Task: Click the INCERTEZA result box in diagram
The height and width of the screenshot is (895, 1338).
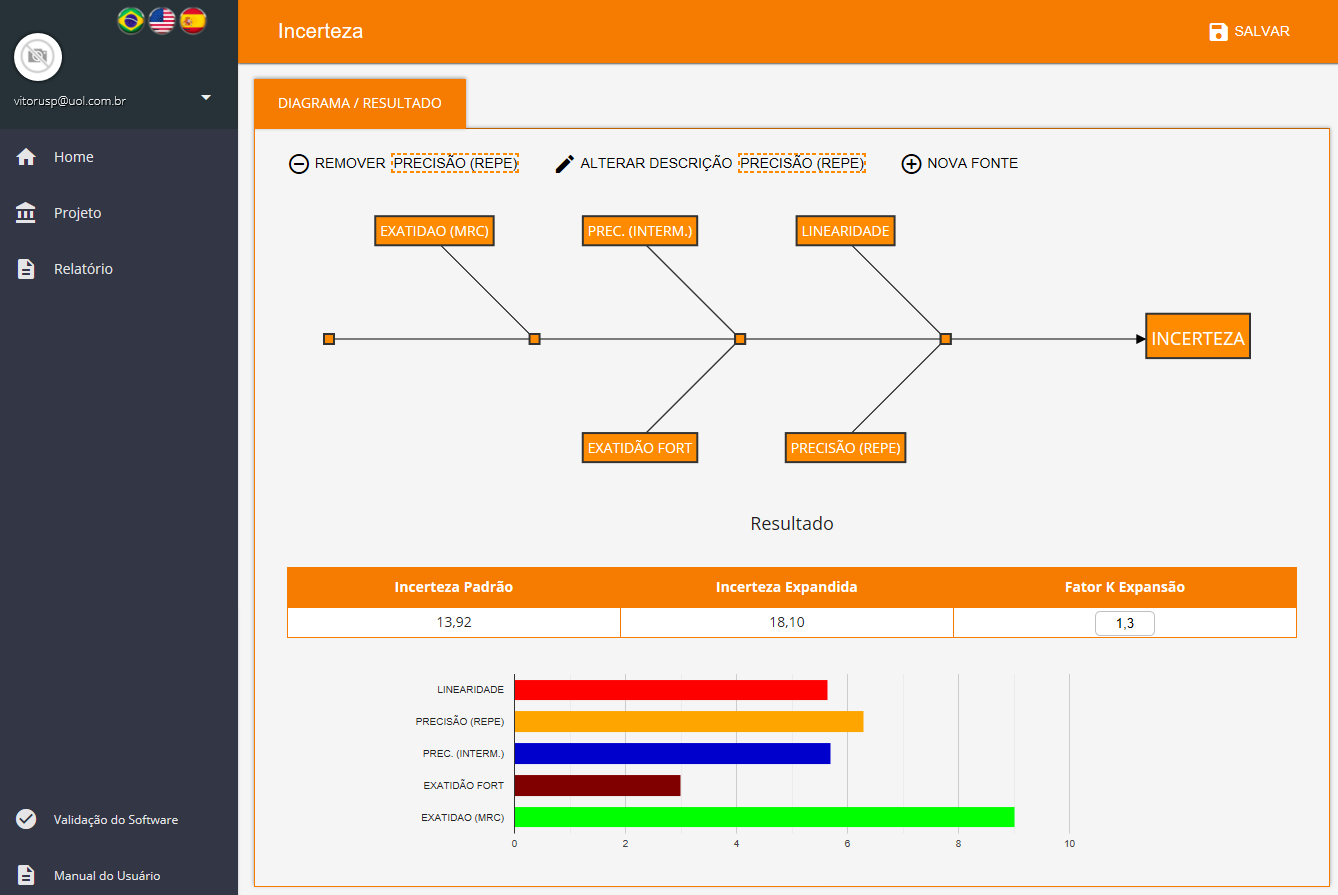Action: (1198, 338)
